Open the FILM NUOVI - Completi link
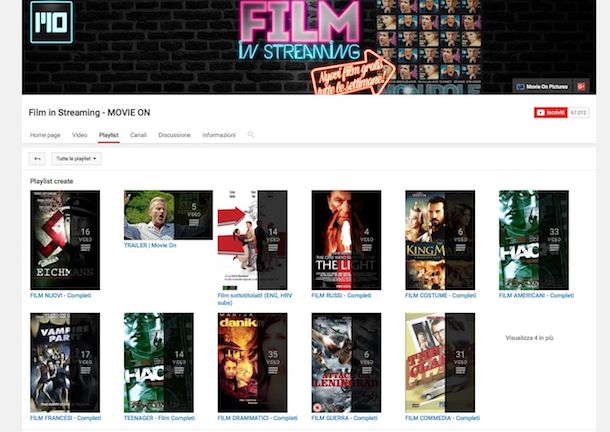The image size is (610, 432). click(x=61, y=295)
